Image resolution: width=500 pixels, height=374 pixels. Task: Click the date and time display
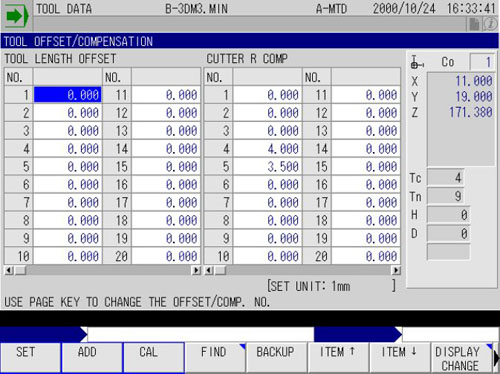[x=434, y=9]
